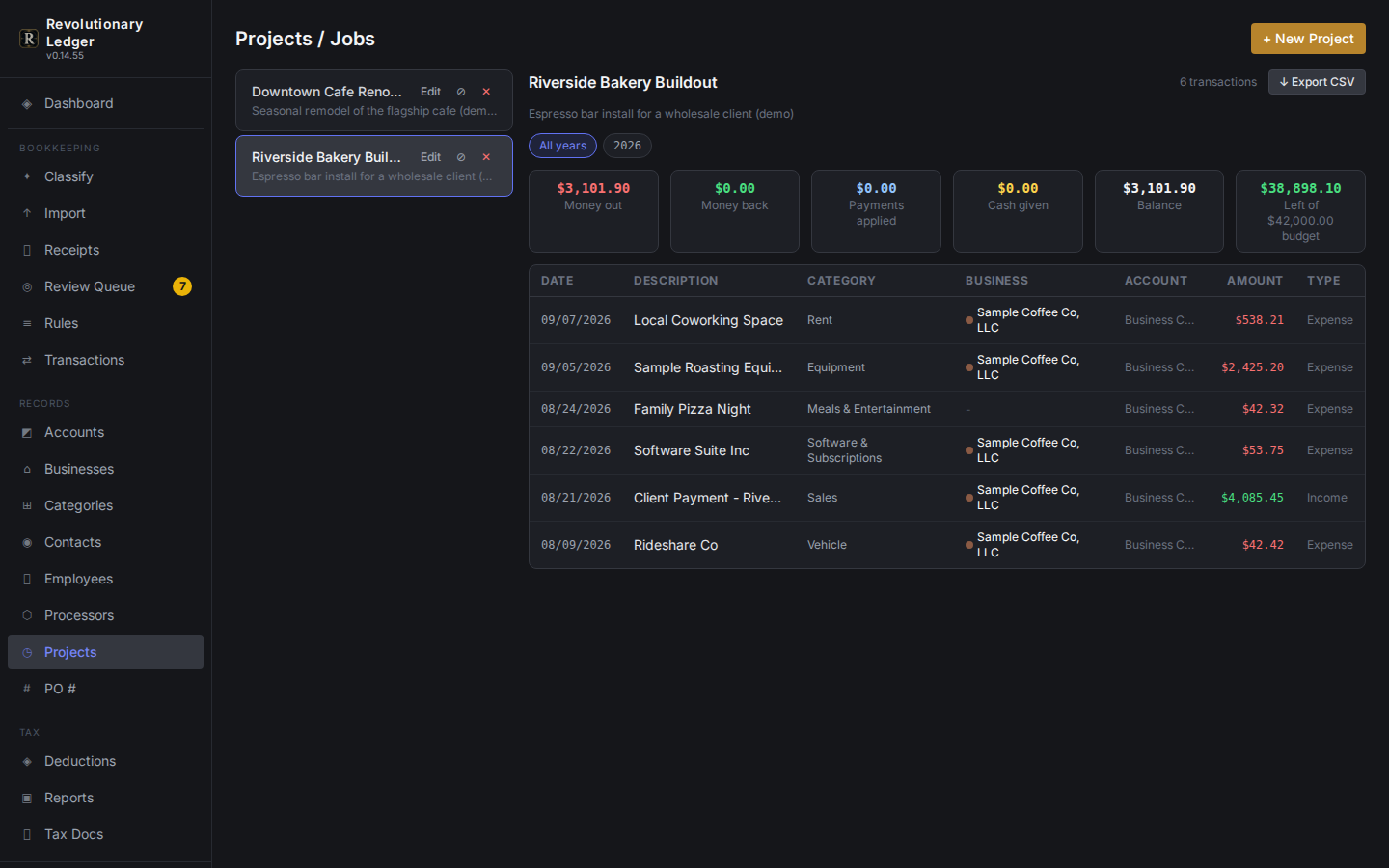
Task: Open Tax Docs in the sidebar
Action: [105, 835]
